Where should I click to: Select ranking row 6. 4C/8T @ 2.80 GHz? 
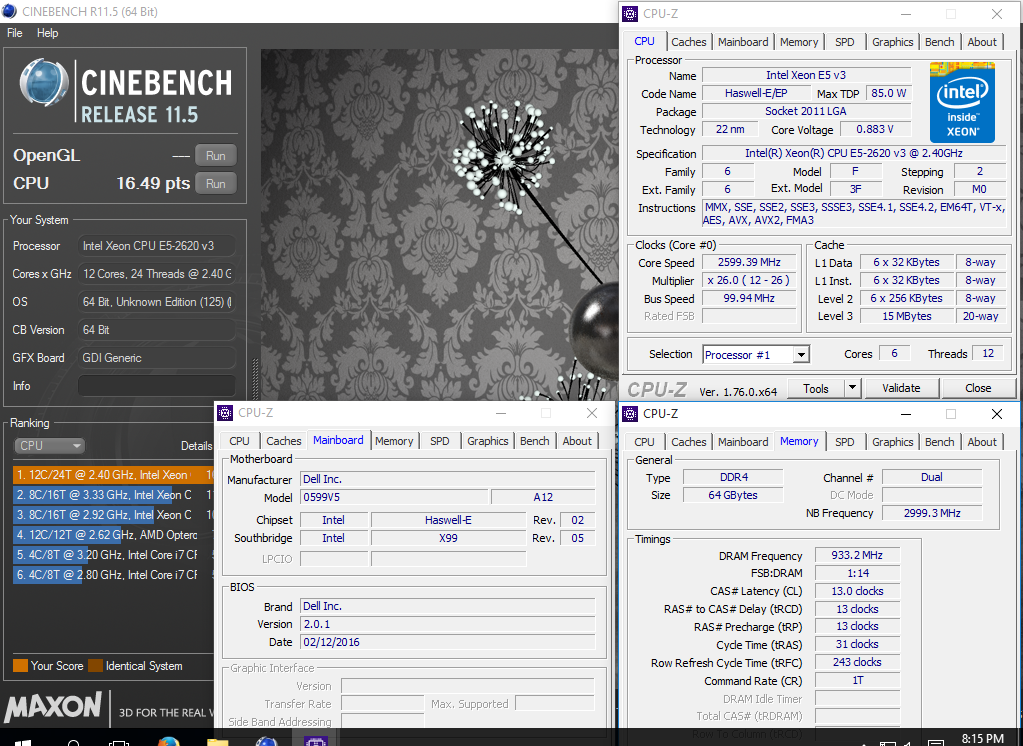(113, 574)
